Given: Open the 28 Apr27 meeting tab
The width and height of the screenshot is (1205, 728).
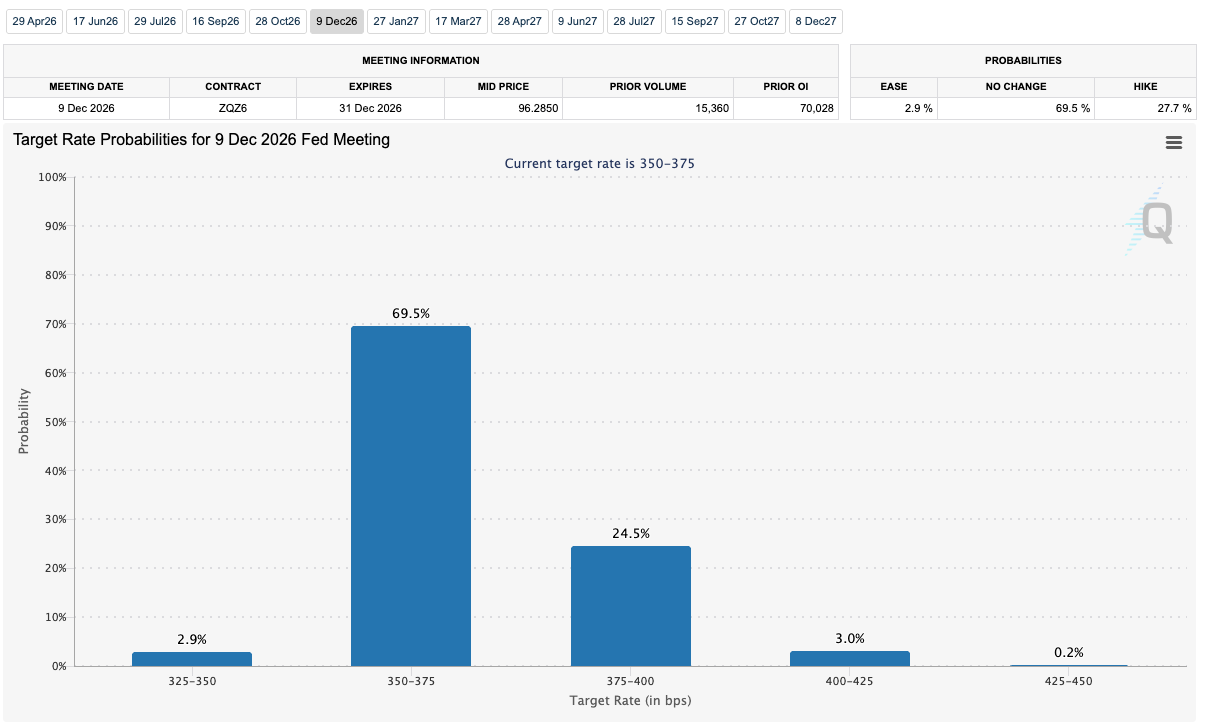Looking at the screenshot, I should pos(519,21).
